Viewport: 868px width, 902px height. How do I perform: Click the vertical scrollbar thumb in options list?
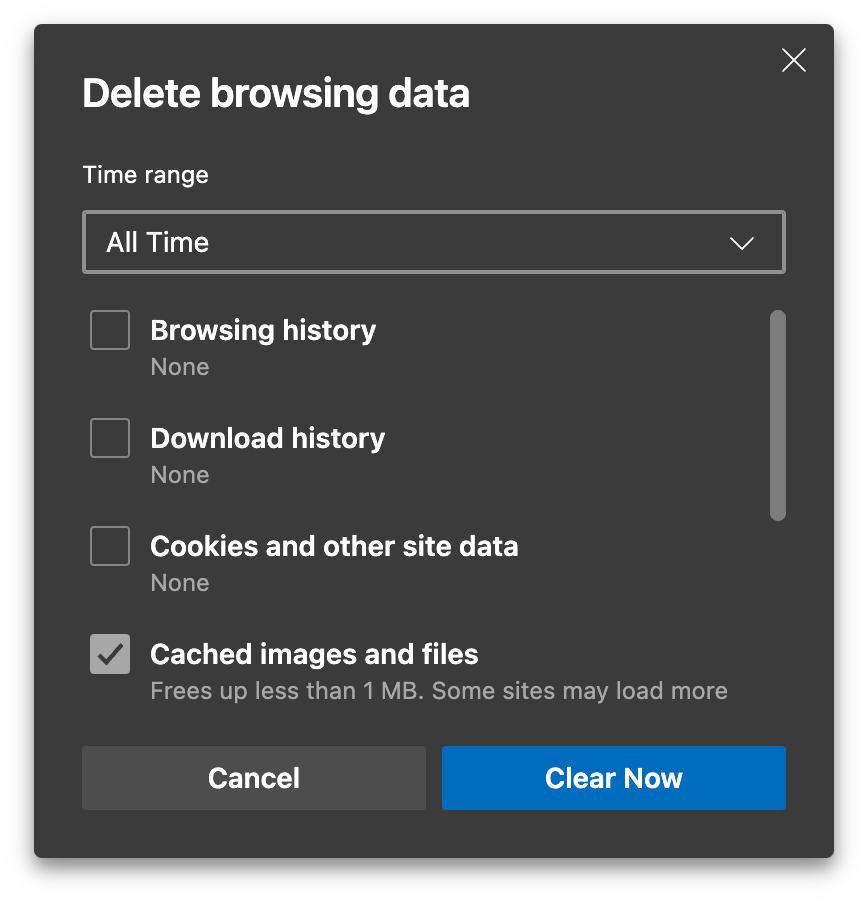(778, 415)
